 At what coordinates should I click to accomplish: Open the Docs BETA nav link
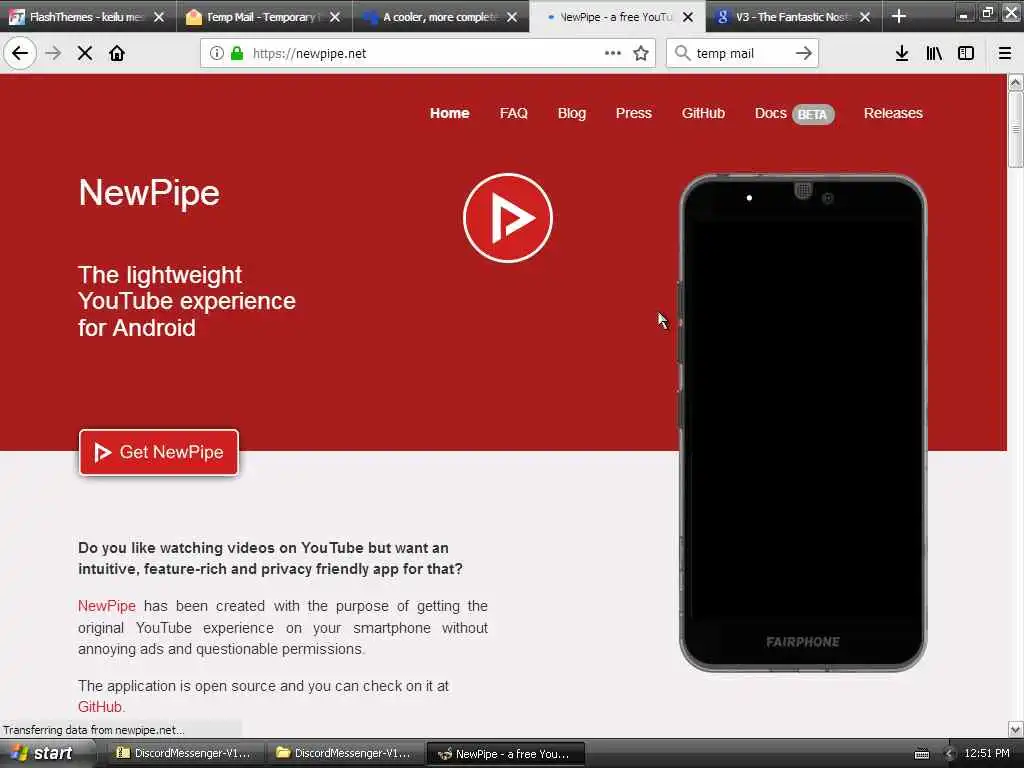794,114
